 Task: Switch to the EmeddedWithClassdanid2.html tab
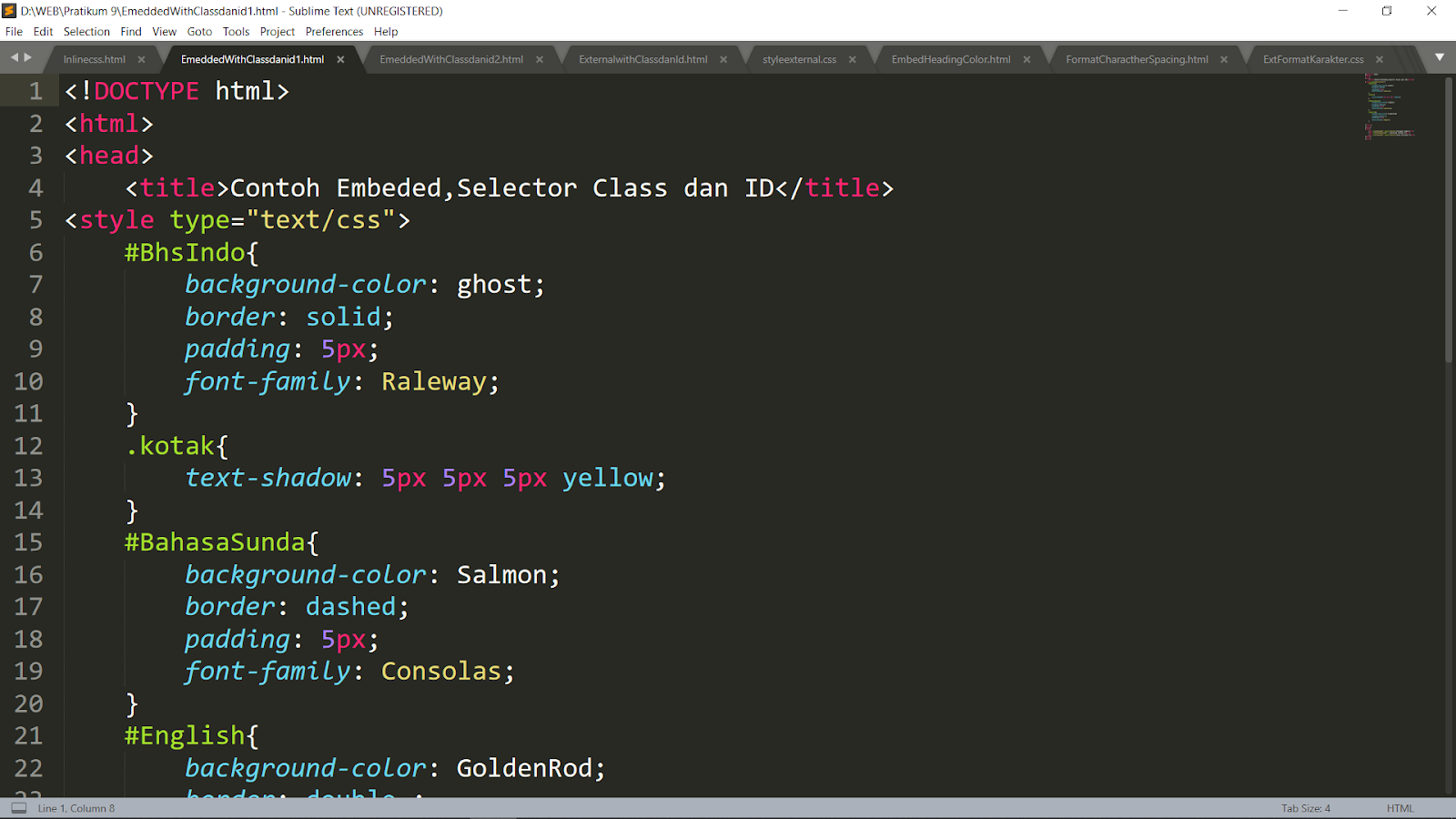(451, 59)
